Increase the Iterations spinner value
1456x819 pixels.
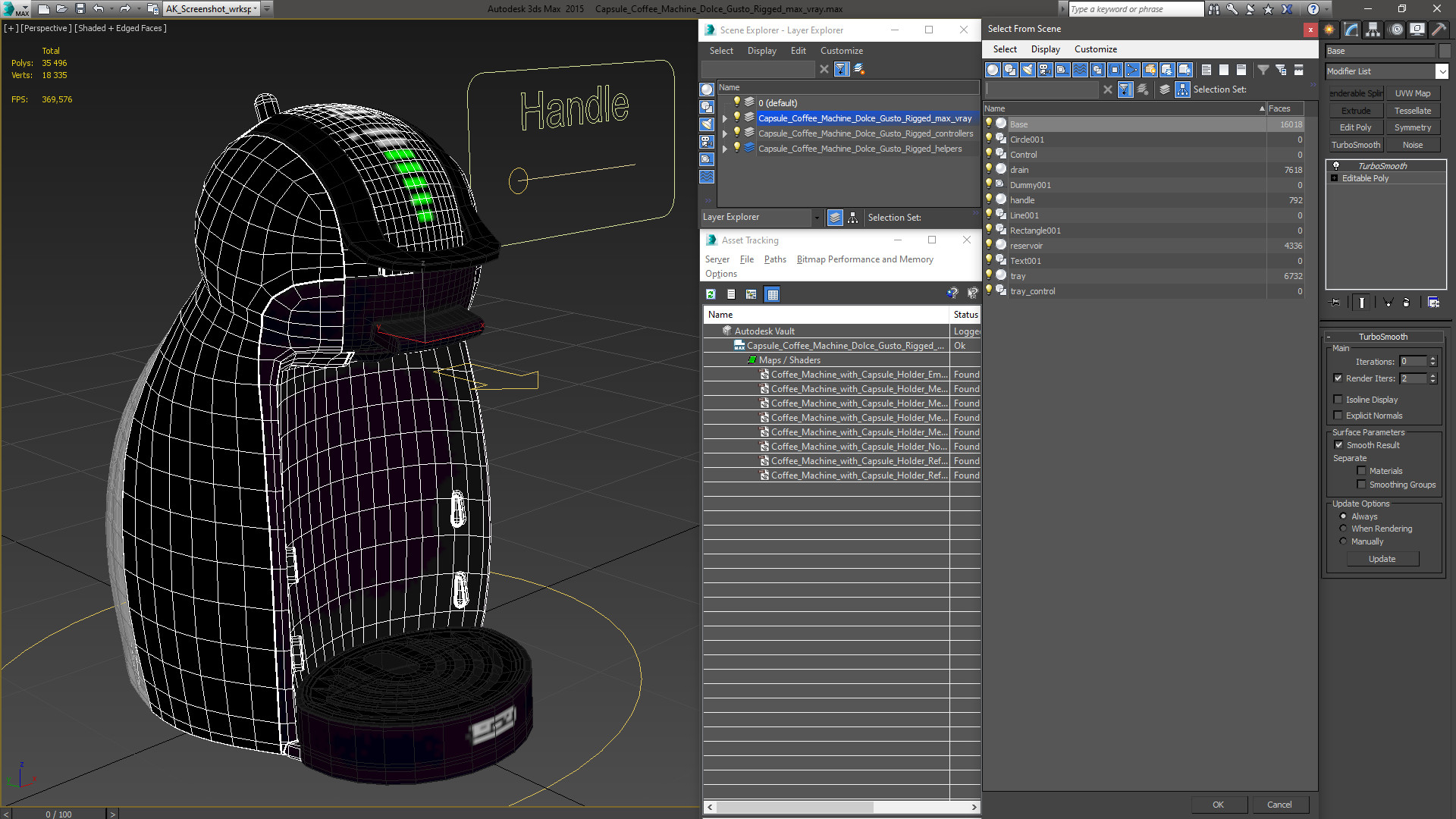pos(1432,359)
